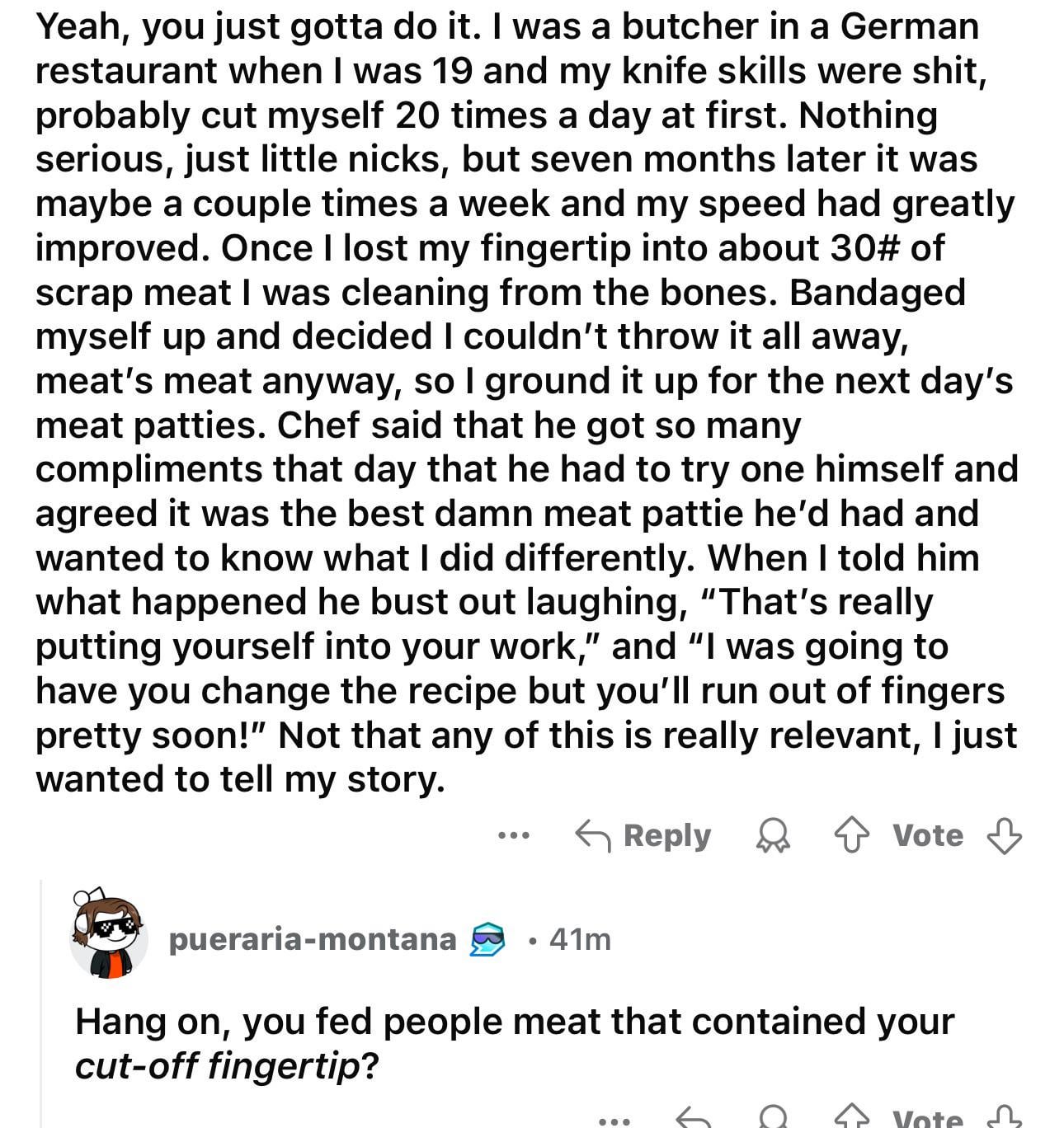
Task: Tap the Vote count label on butcher comment
Action: pos(928,836)
